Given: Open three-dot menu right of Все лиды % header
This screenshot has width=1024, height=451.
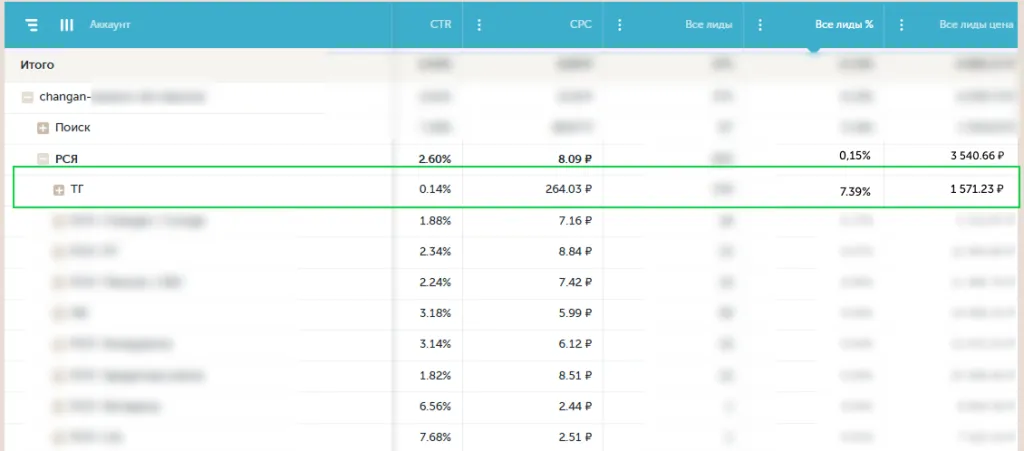Looking at the screenshot, I should 901,25.
